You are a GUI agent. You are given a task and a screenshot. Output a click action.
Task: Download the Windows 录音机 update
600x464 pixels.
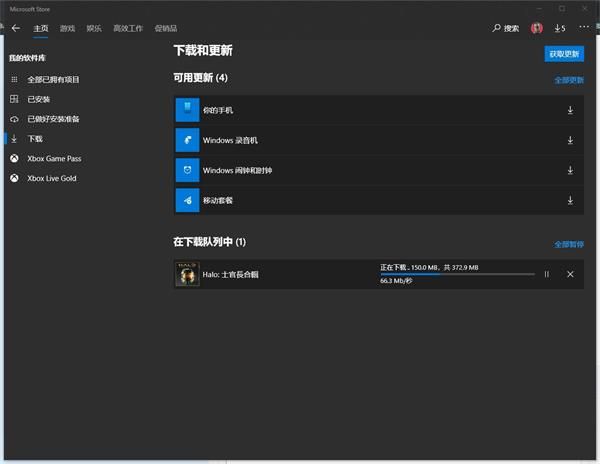(x=570, y=140)
